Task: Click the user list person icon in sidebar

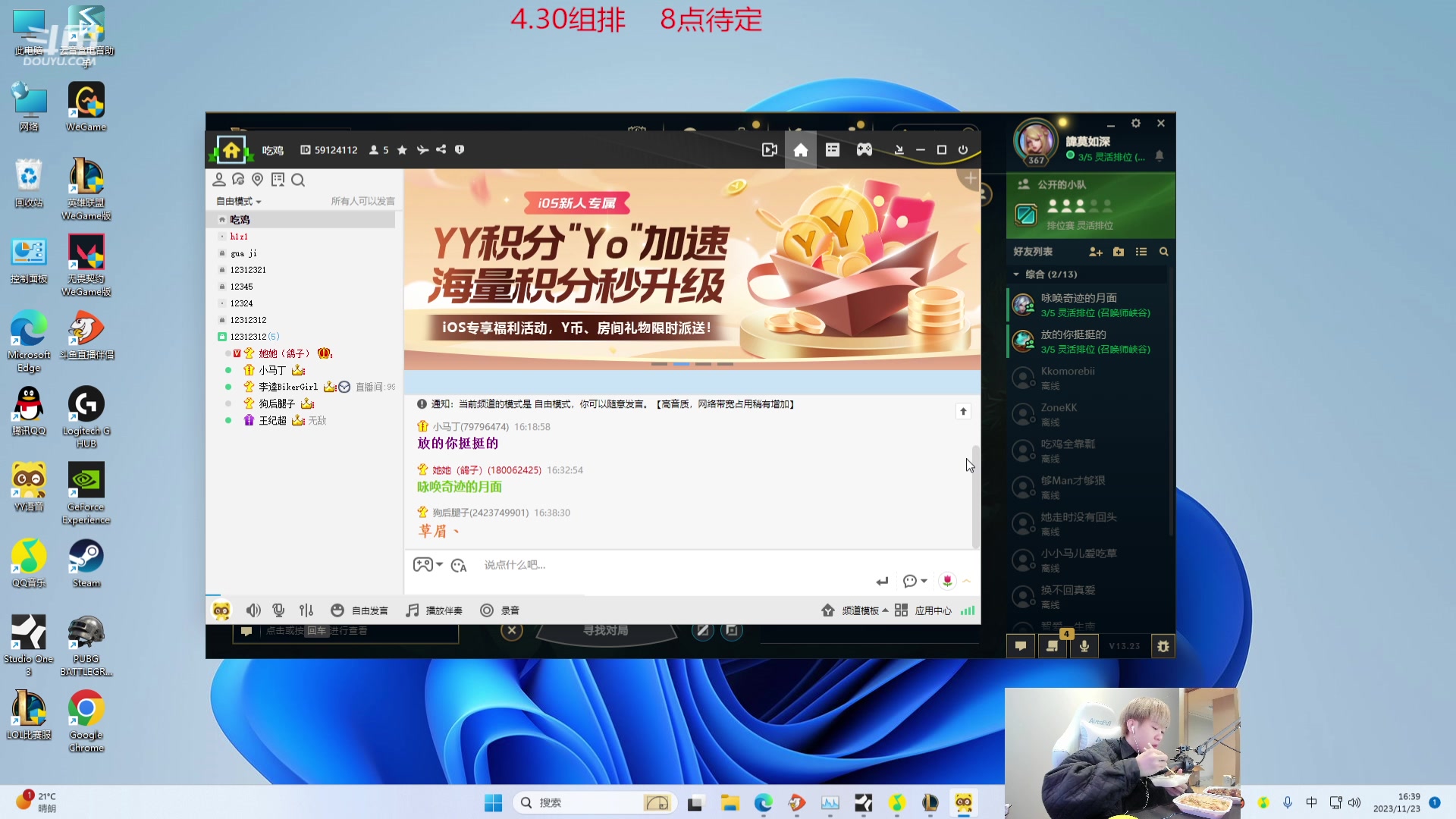Action: 219,180
